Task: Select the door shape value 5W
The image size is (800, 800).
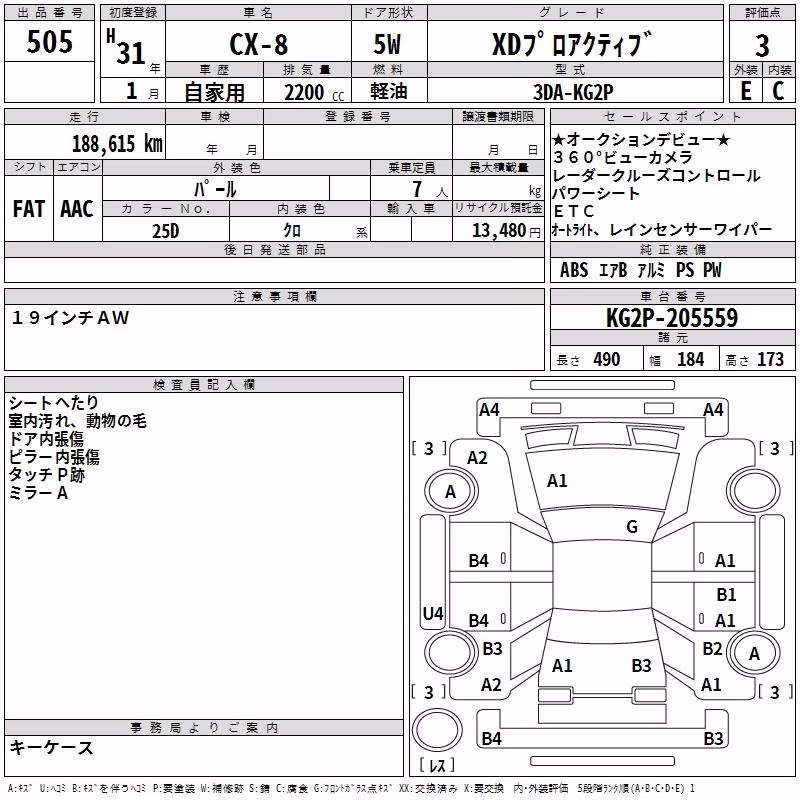Action: [x=387, y=44]
